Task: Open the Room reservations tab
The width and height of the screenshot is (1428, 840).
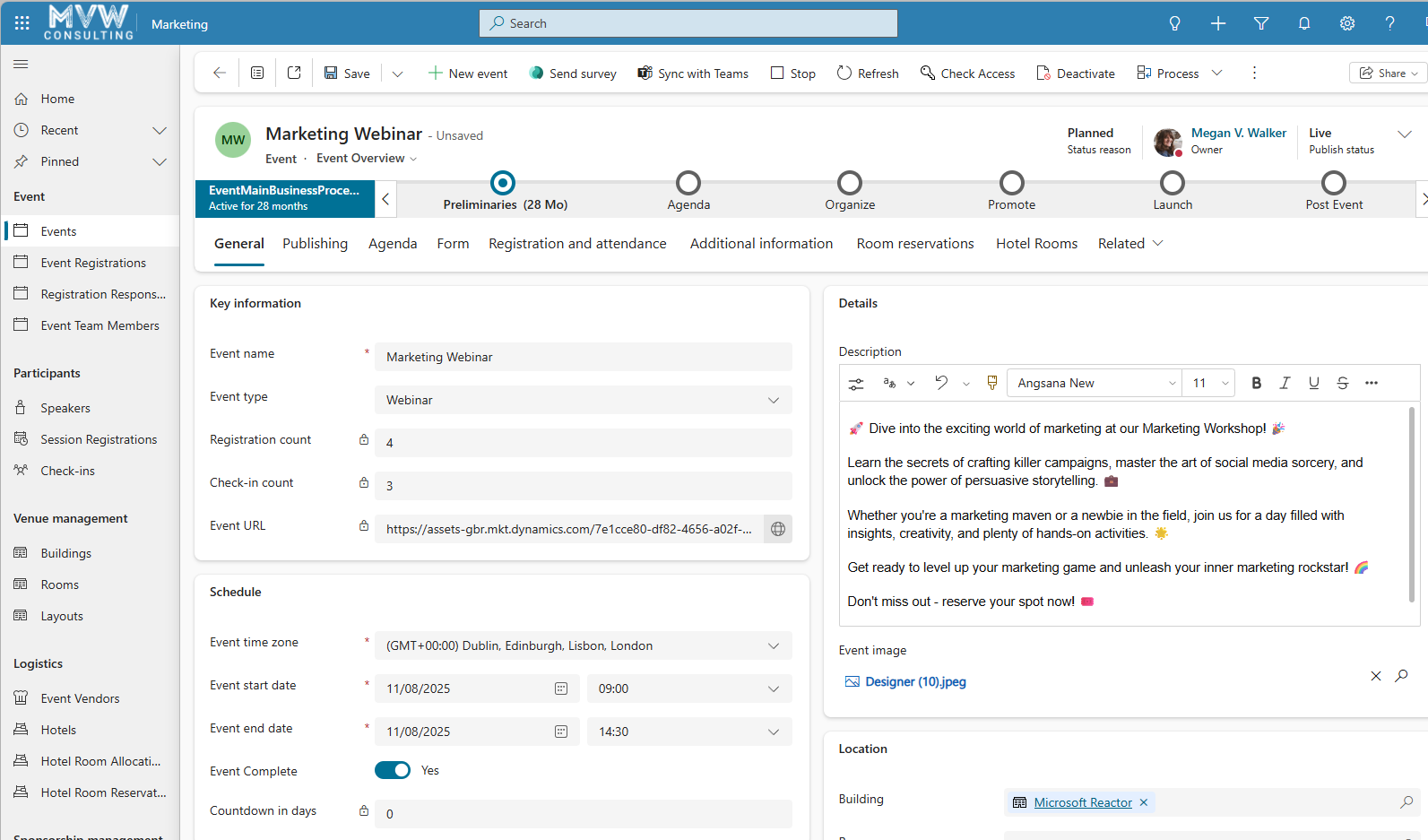Action: (914, 244)
